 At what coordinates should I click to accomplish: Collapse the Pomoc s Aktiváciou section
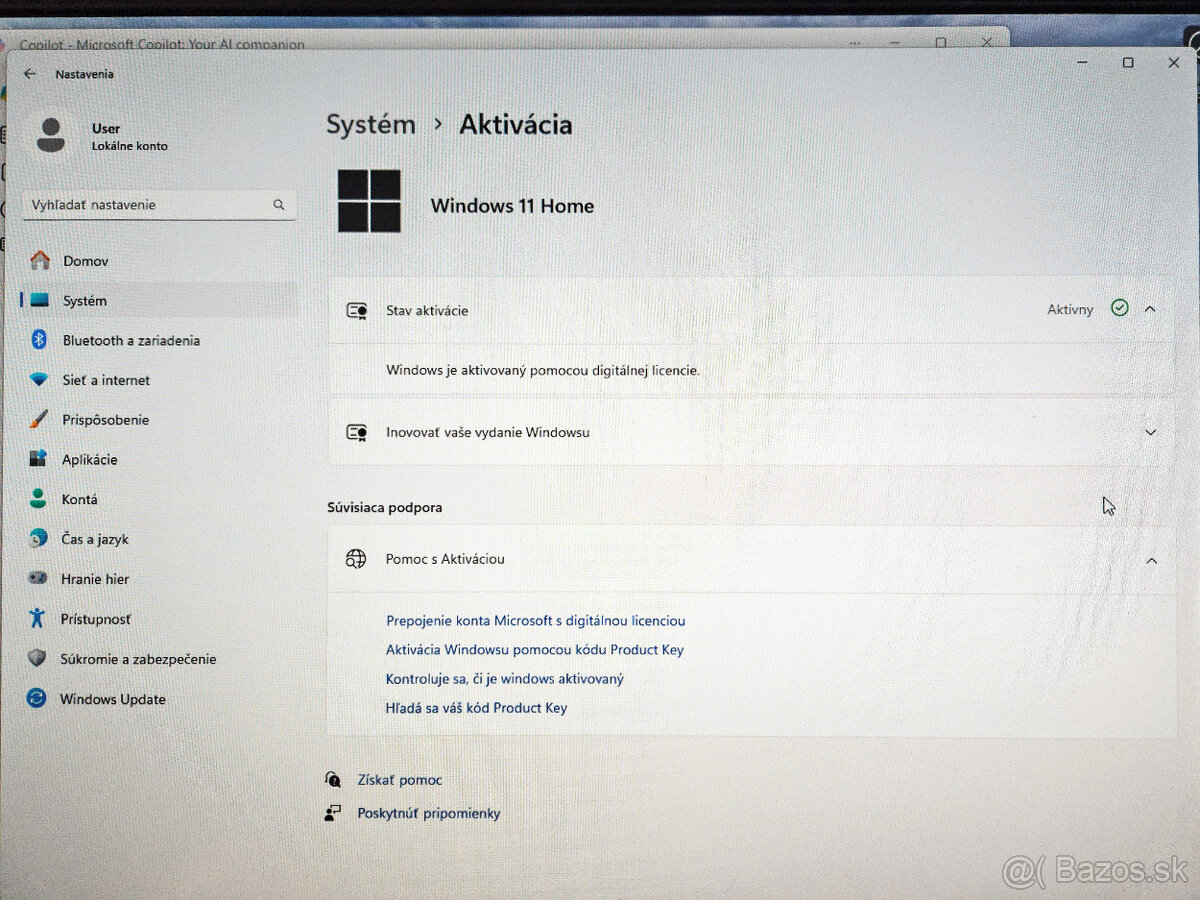1150,560
